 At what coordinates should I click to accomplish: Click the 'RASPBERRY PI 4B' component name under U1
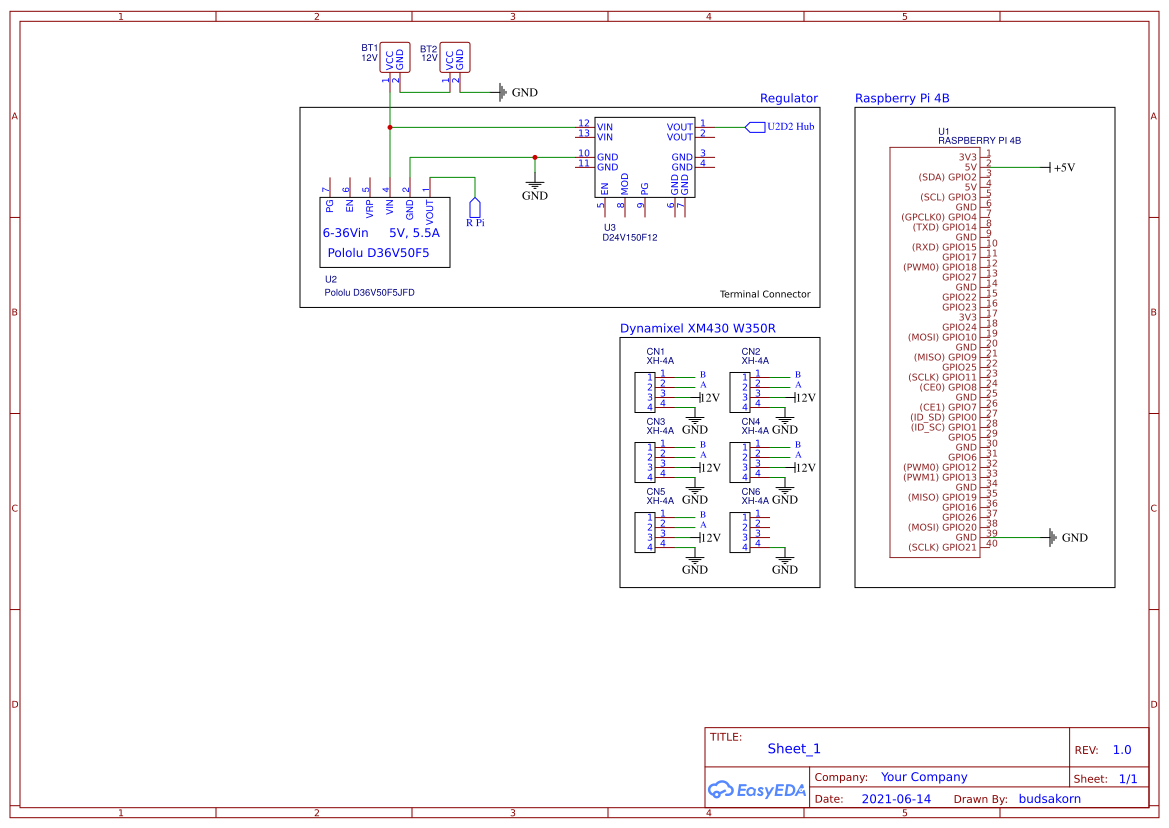pyautogui.click(x=980, y=141)
